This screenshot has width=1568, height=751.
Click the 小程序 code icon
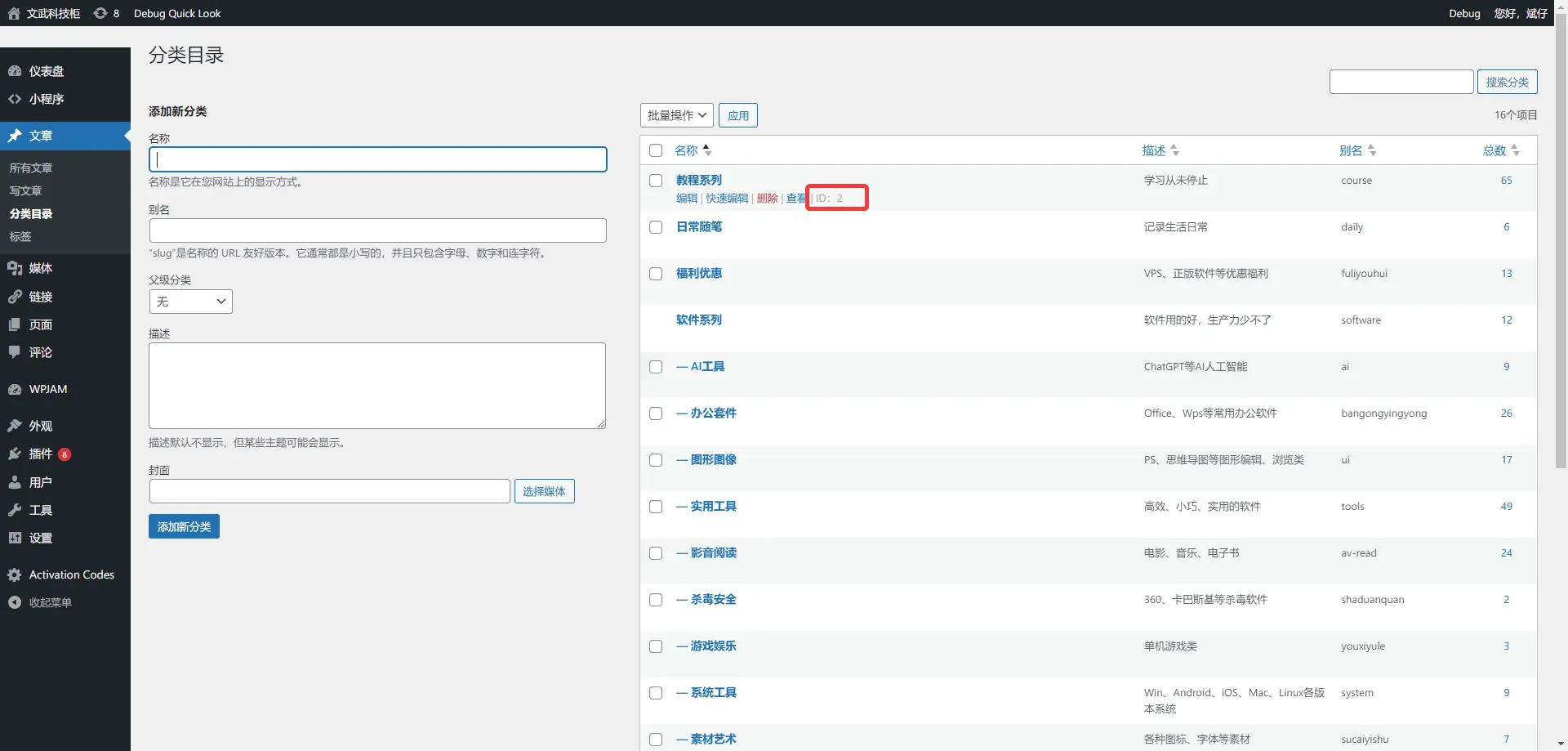tap(15, 99)
